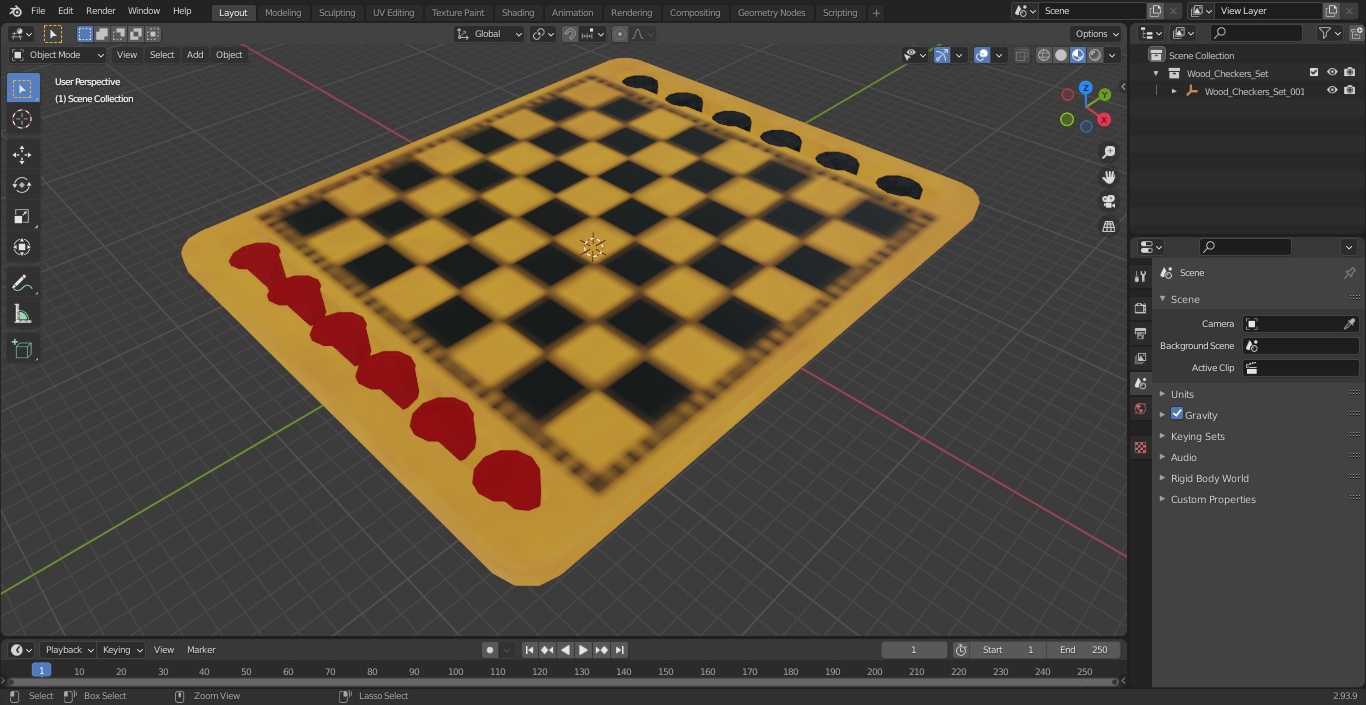Screen dimensions: 1366x705
Task: Open the Texture properties tab
Action: tap(1140, 447)
